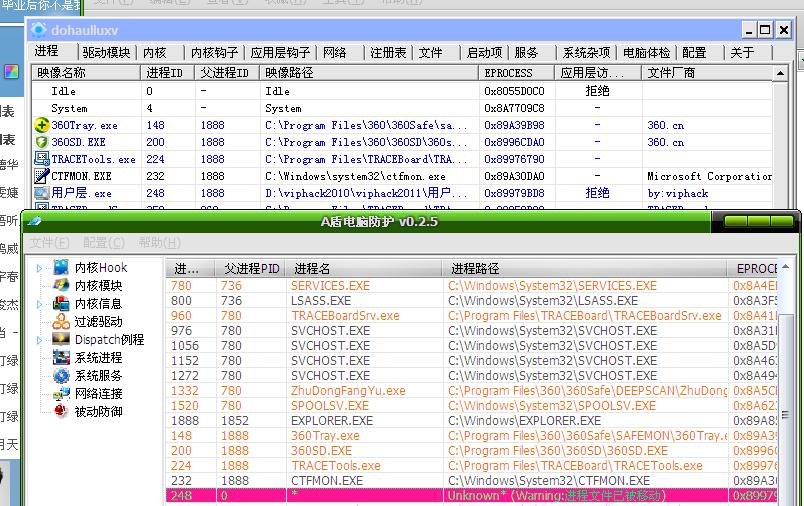Select the Idle row in dohaulluxv
This screenshot has width=804, height=506.
(401, 91)
